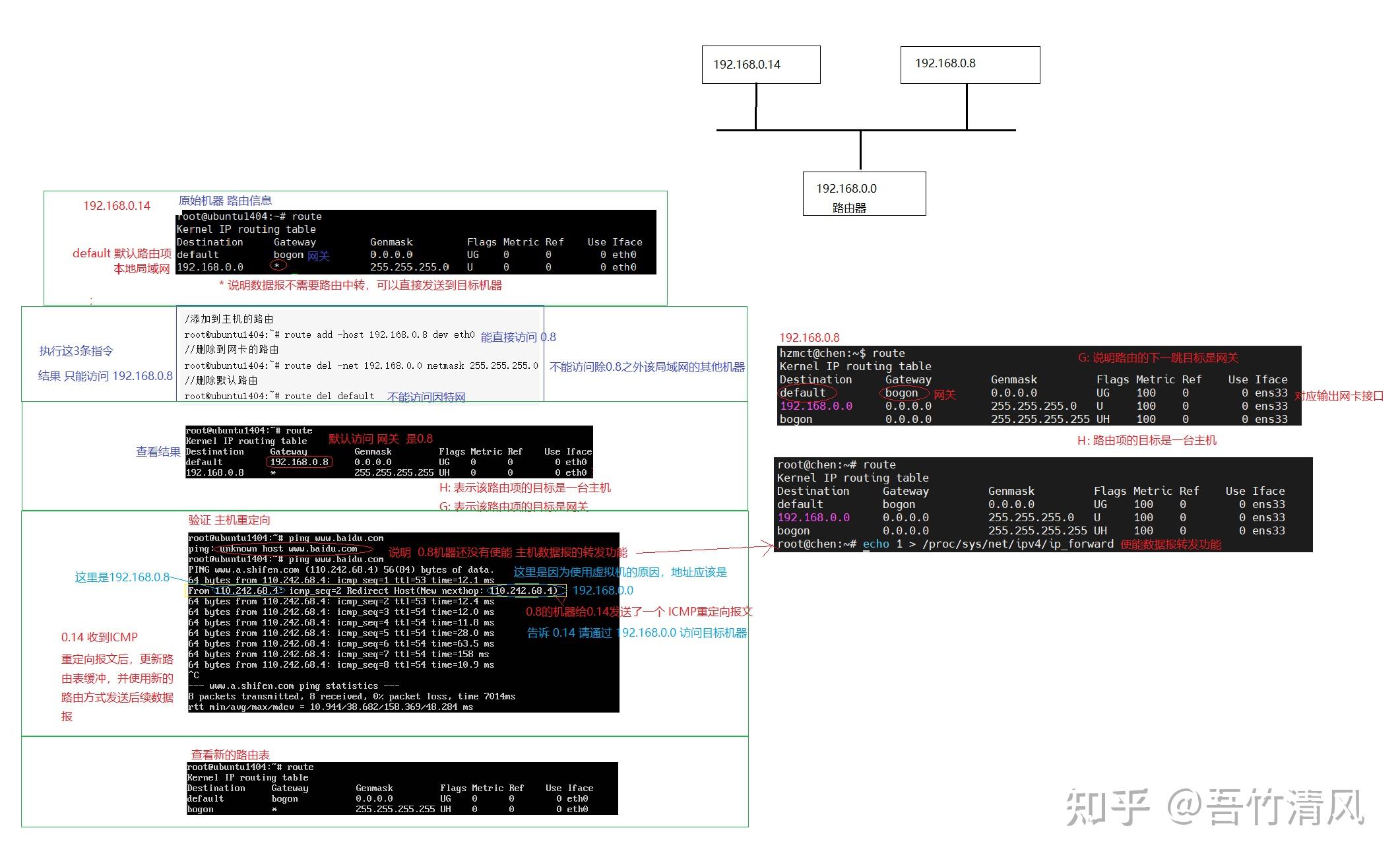The height and width of the screenshot is (863, 1400).
Task: Click ping line icmp_seq=6 time=63.5 ms
Action: 341,643
